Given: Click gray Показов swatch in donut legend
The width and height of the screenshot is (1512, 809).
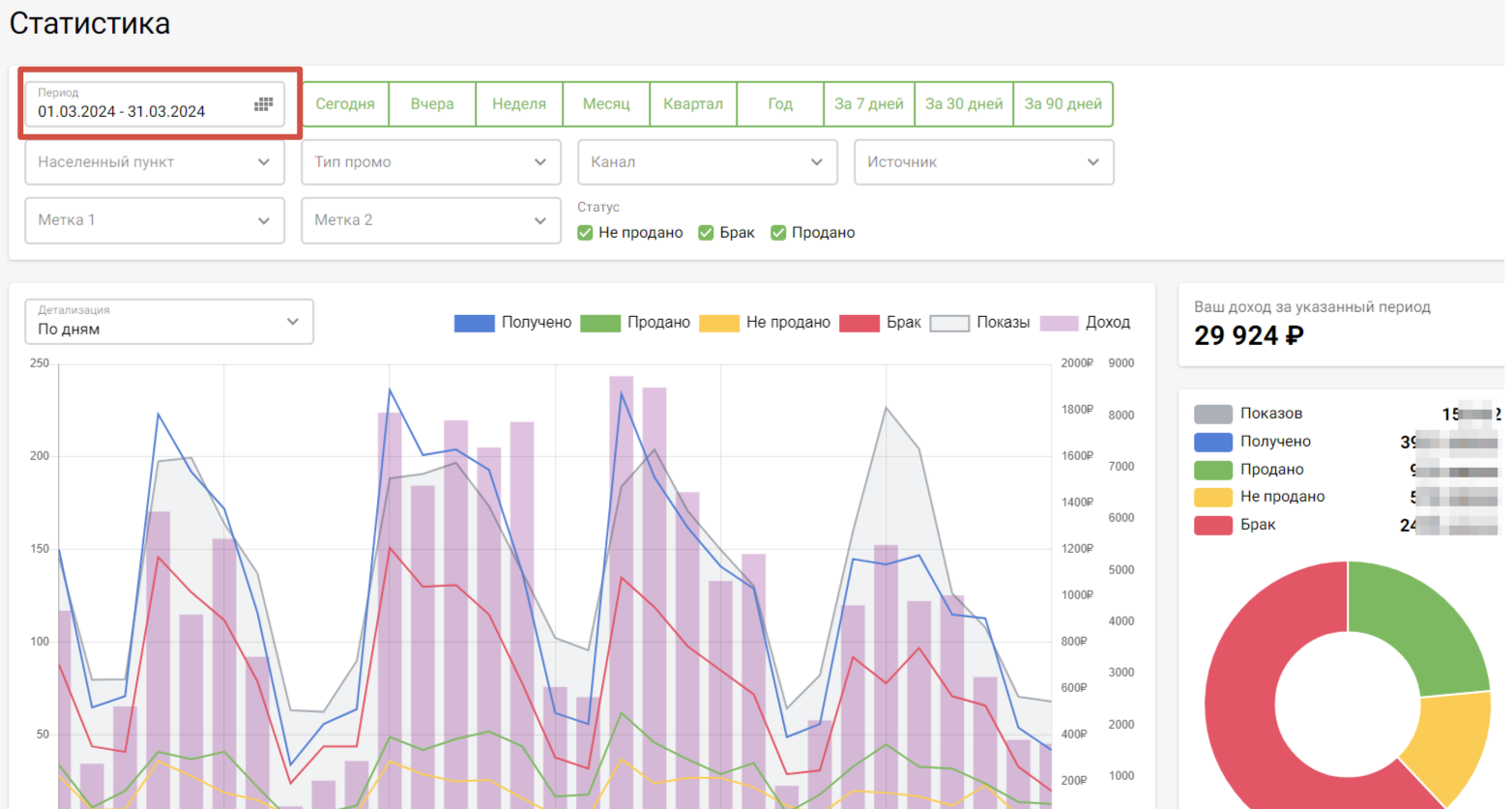Looking at the screenshot, I should [1212, 414].
